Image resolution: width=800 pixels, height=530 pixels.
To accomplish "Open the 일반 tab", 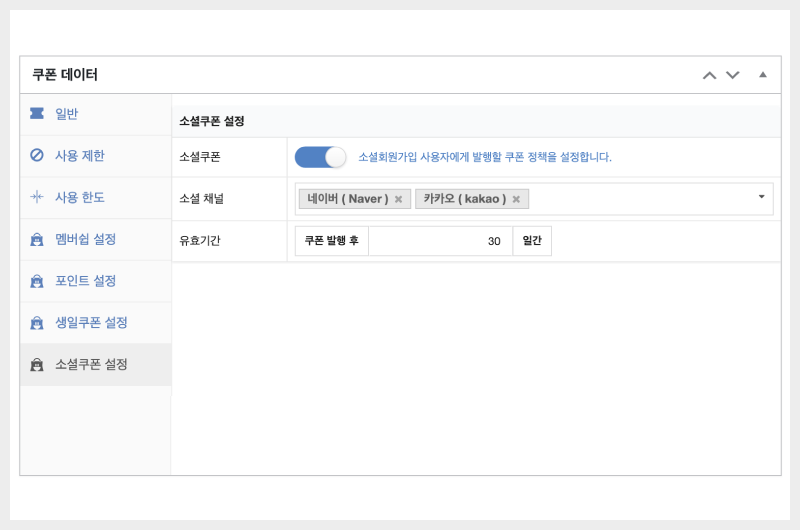I will click(67, 114).
